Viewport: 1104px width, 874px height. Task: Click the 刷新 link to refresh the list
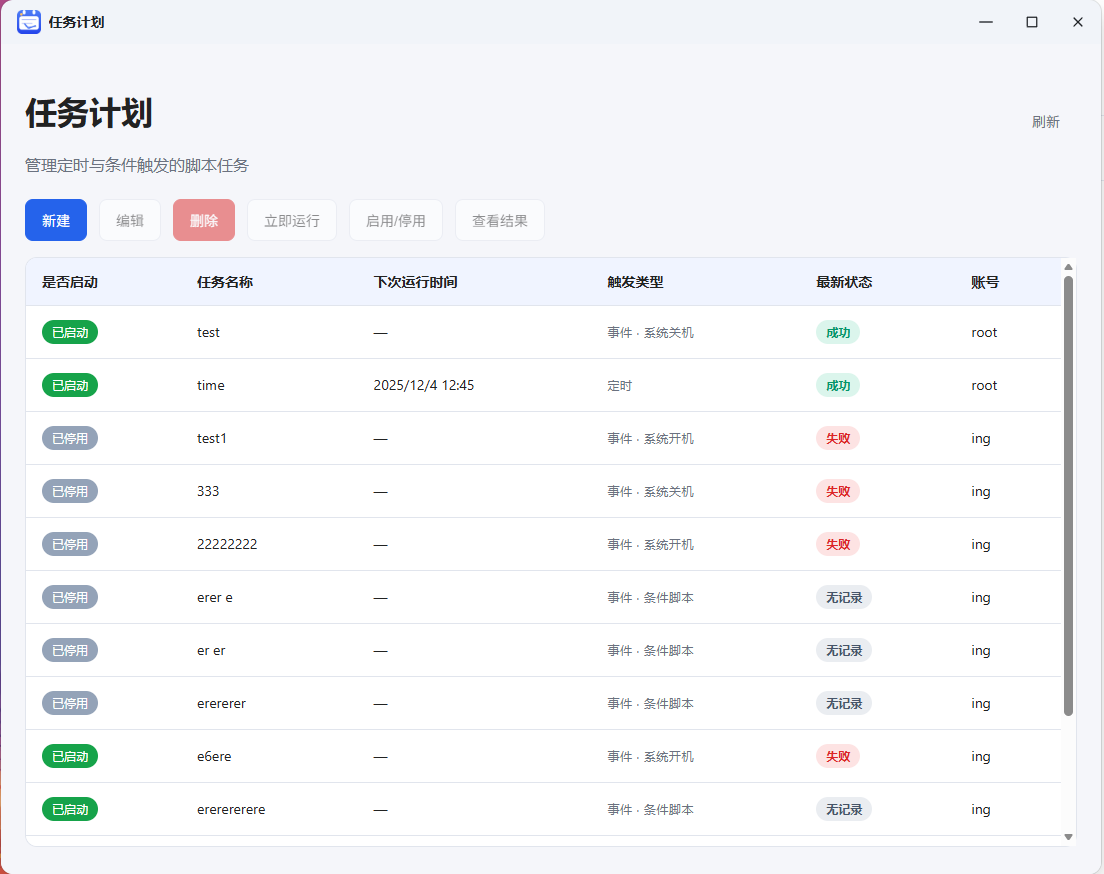click(x=1046, y=121)
